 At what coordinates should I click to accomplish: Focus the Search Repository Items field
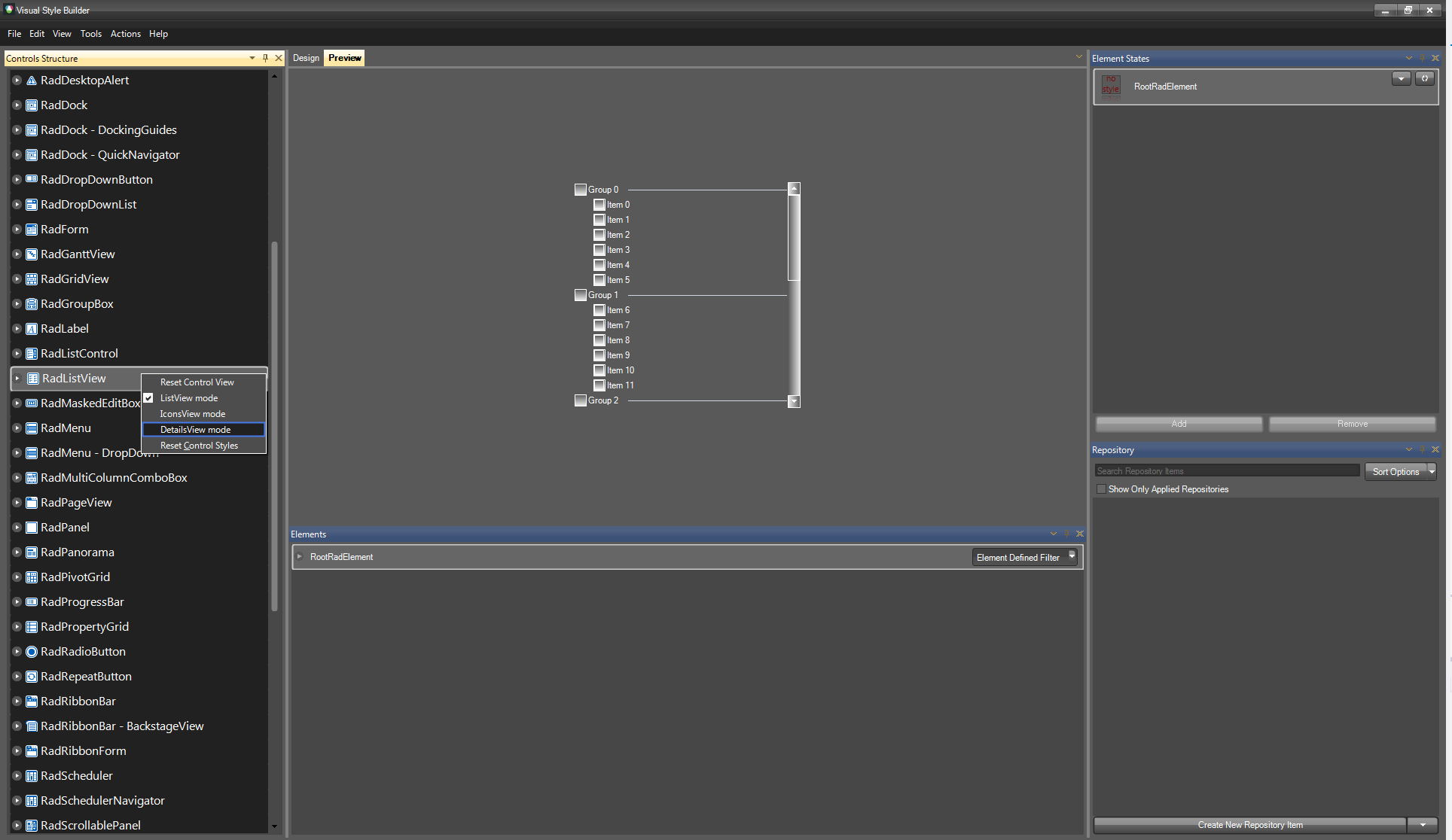(1226, 471)
